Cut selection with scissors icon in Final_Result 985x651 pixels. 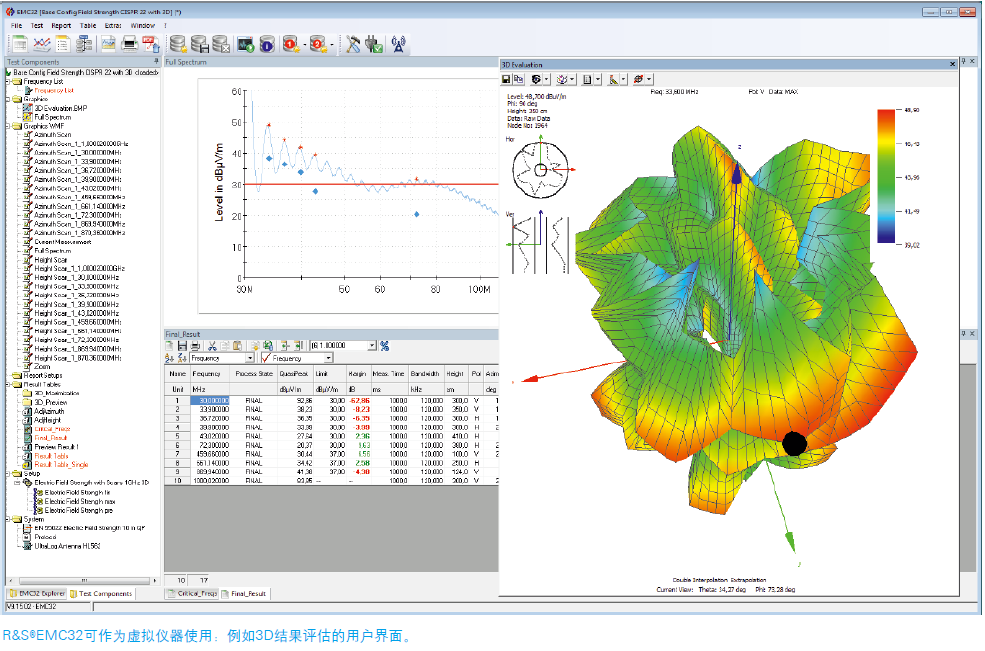tap(212, 346)
